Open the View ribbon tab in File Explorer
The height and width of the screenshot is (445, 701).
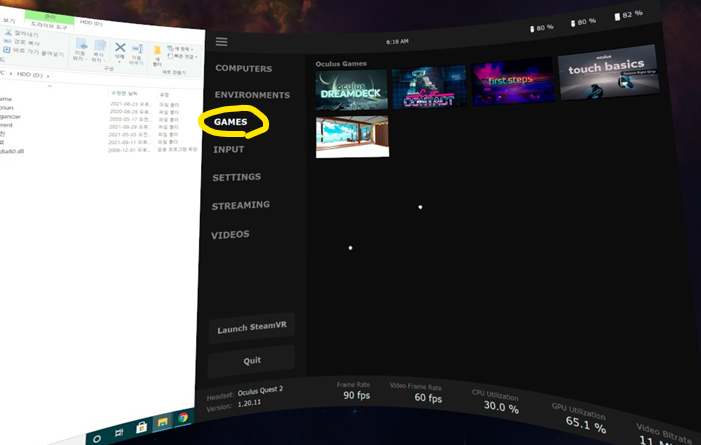point(9,21)
